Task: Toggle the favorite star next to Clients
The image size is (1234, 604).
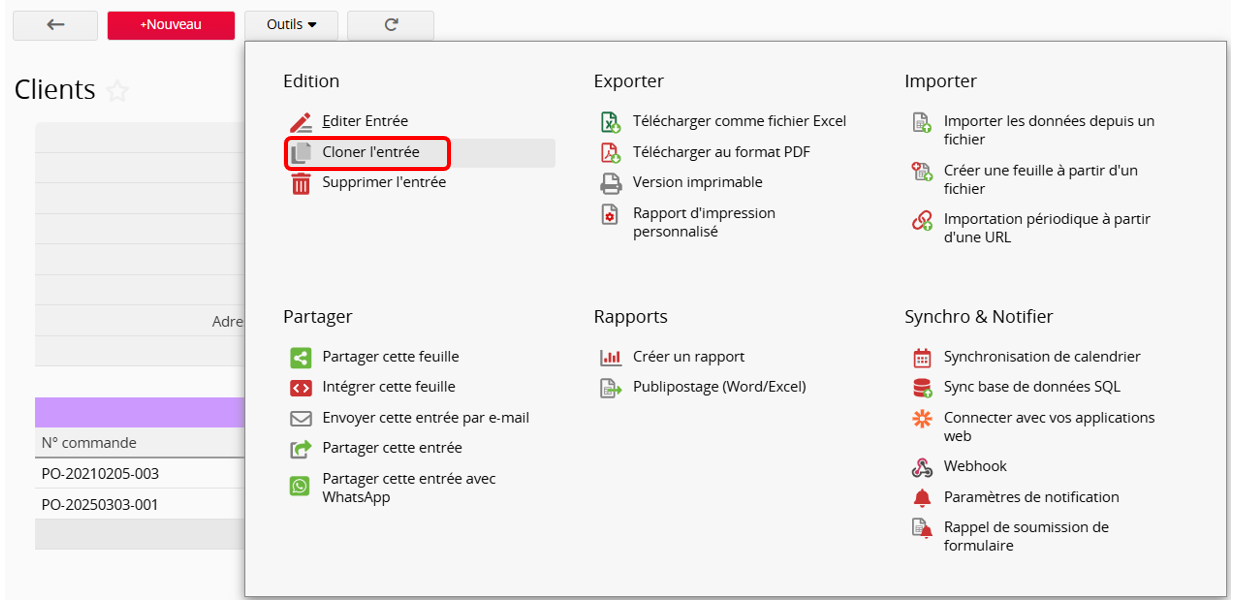Action: 118,92
